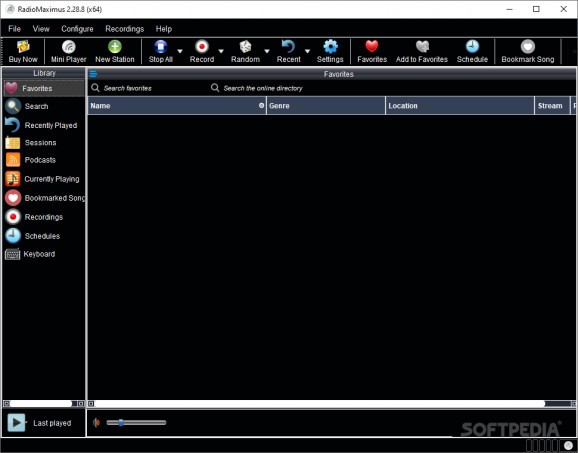Click the speaker mute icon
This screenshot has width=578, height=453.
coord(97,422)
